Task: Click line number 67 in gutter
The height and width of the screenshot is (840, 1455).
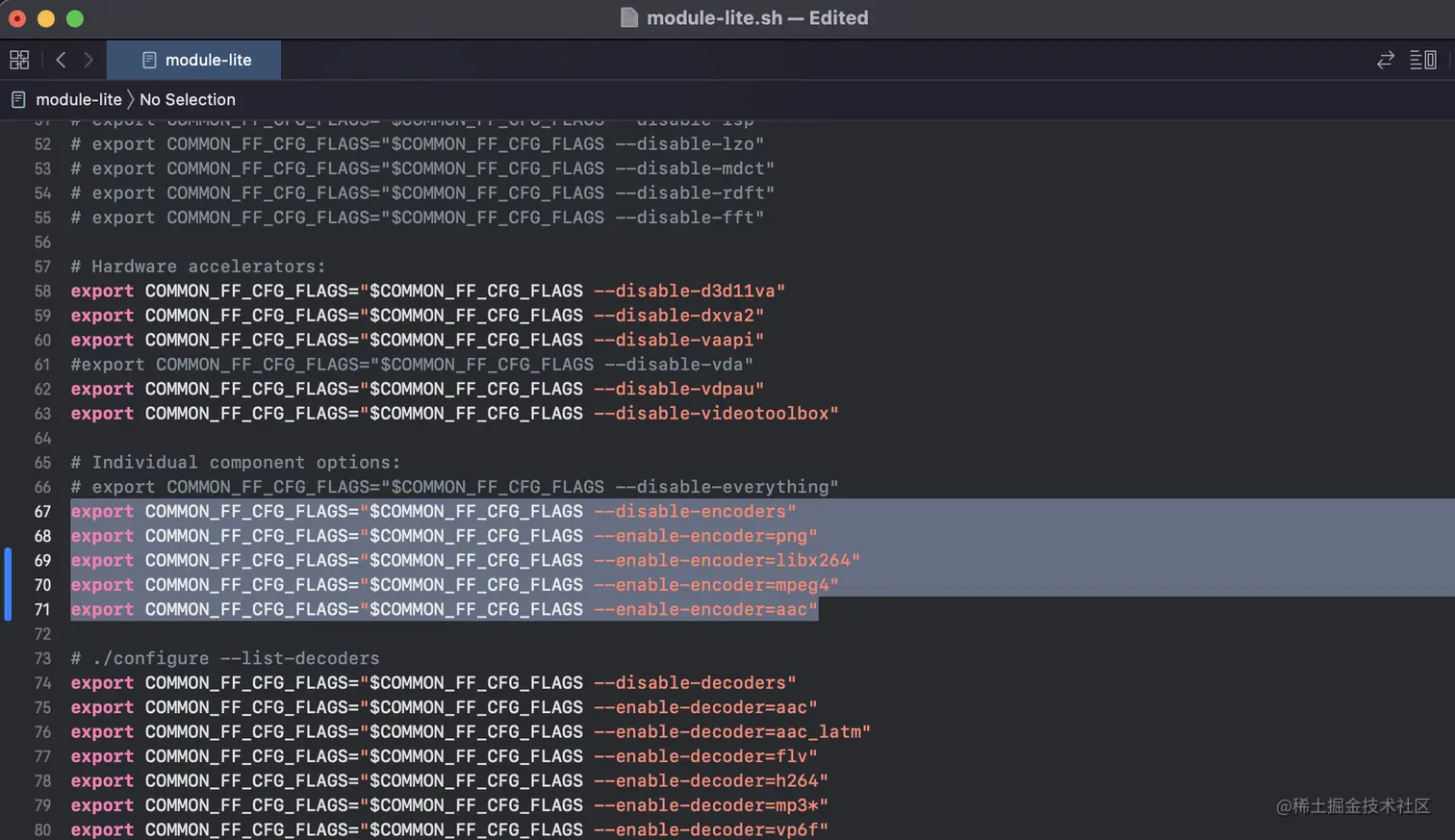Action: [x=42, y=512]
